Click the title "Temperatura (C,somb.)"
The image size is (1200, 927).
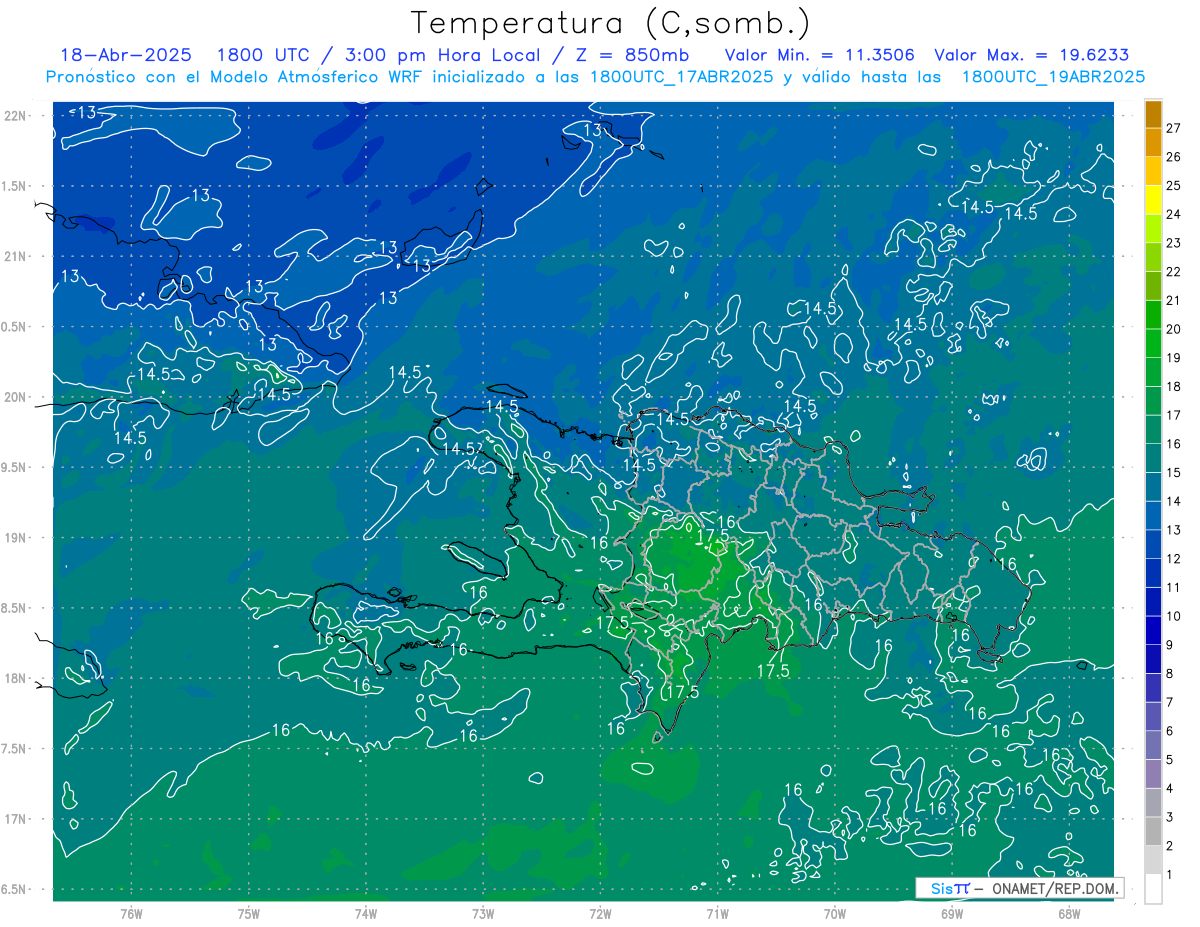pyautogui.click(x=610, y=23)
